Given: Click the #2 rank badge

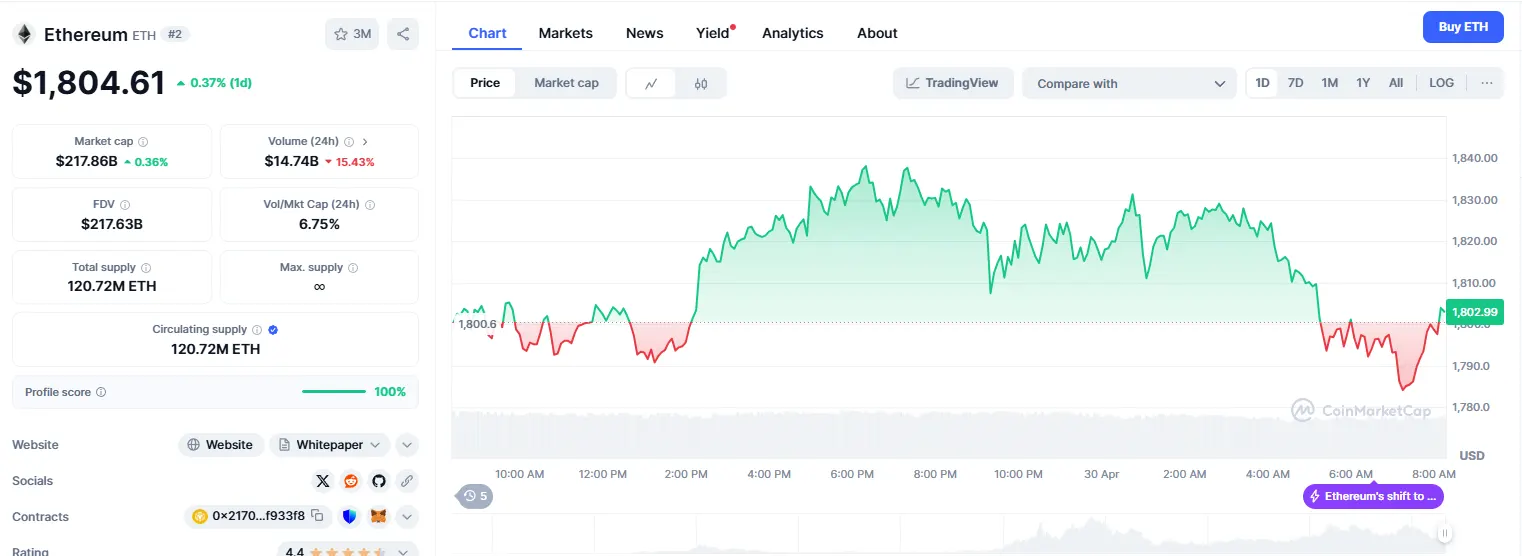Looking at the screenshot, I should (x=175, y=34).
